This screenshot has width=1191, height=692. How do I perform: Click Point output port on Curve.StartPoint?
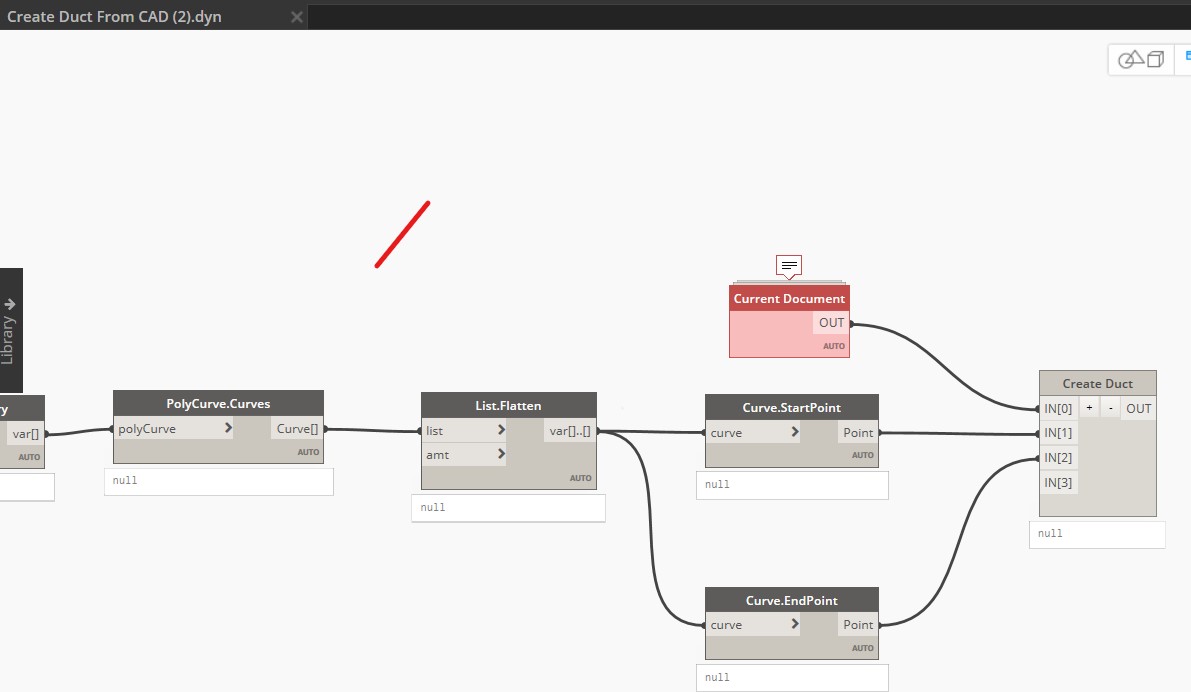point(858,432)
